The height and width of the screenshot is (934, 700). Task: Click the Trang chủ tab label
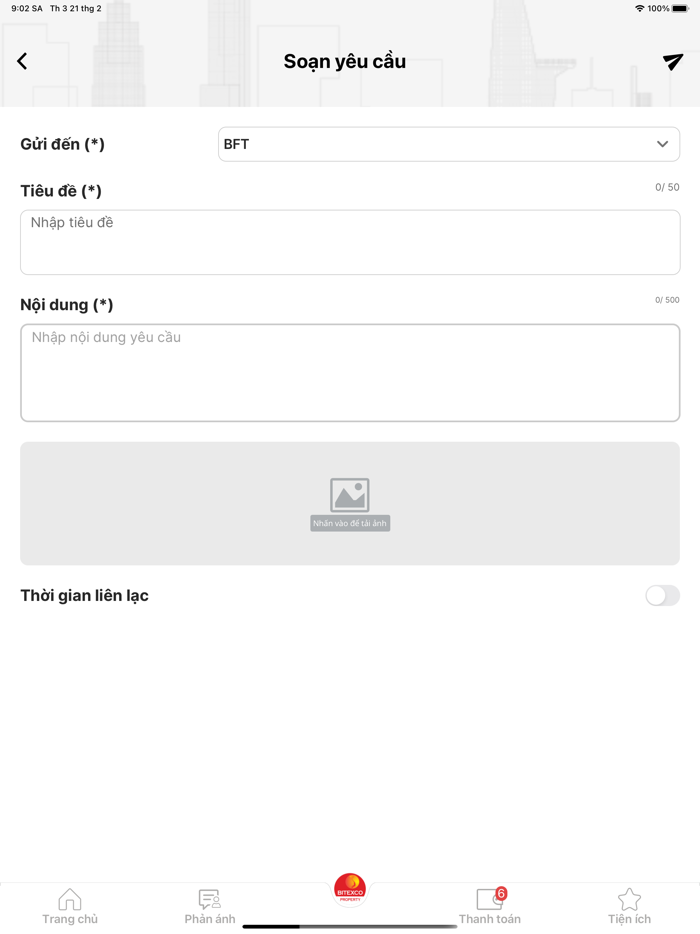[70, 919]
